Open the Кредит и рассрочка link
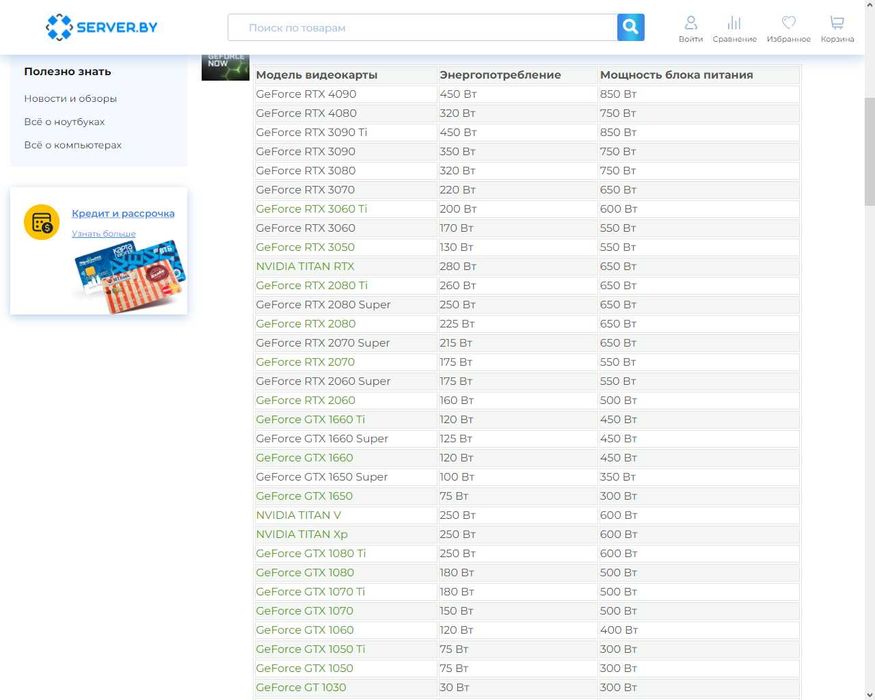875x700 pixels. pyautogui.click(x=123, y=213)
